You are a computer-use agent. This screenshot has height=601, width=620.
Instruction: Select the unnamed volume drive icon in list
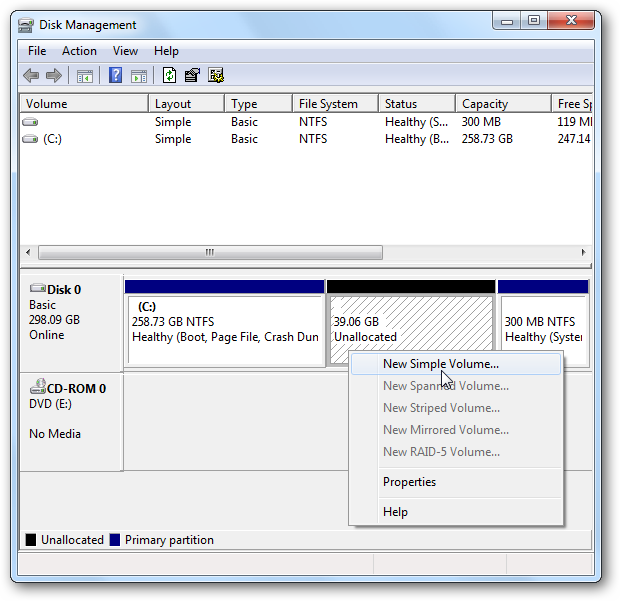click(30, 122)
